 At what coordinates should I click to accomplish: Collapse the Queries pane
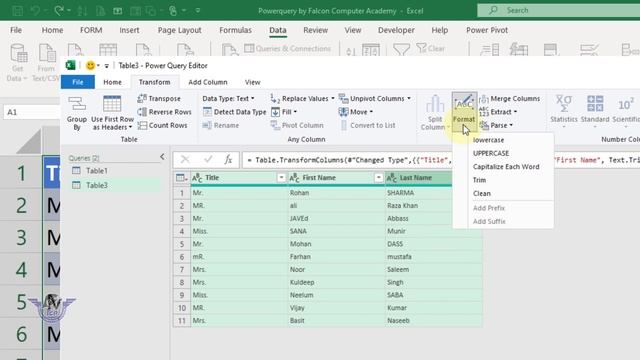point(162,157)
